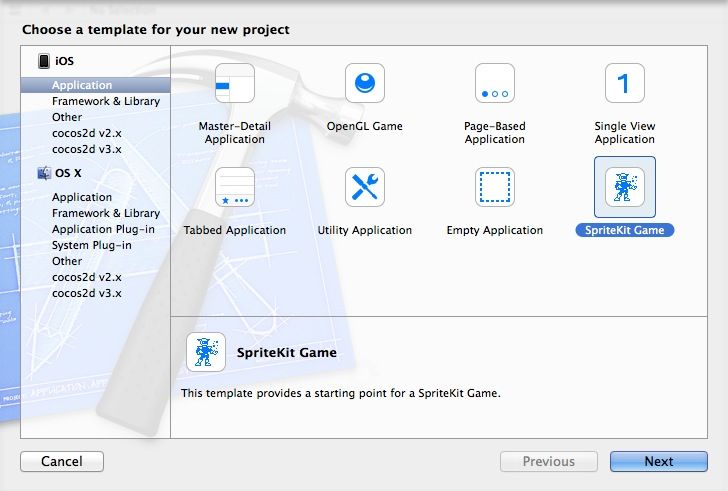Screen dimensions: 728x491
Task: Select System Plug-in category
Action: (x=91, y=245)
